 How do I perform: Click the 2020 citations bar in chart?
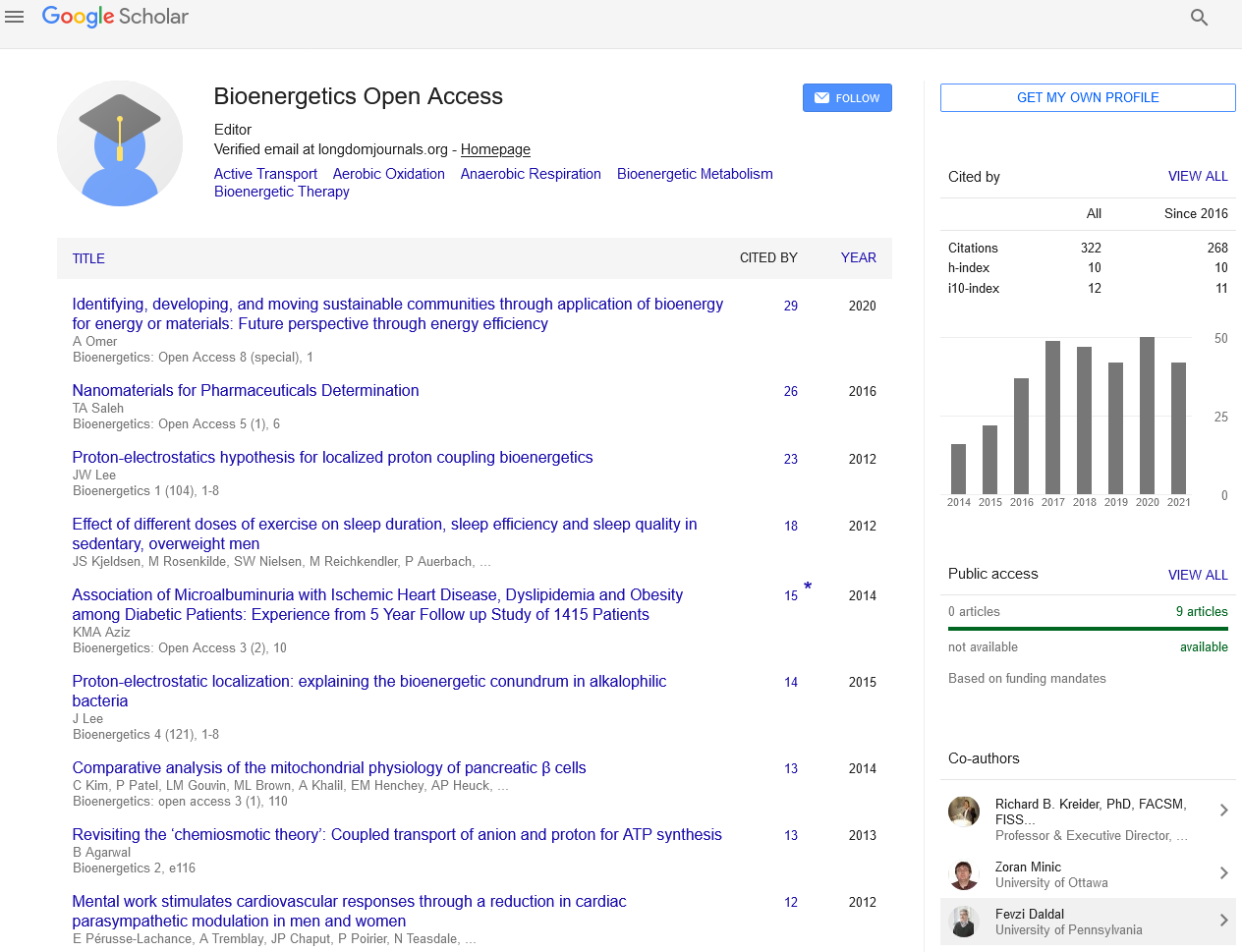tap(1147, 415)
